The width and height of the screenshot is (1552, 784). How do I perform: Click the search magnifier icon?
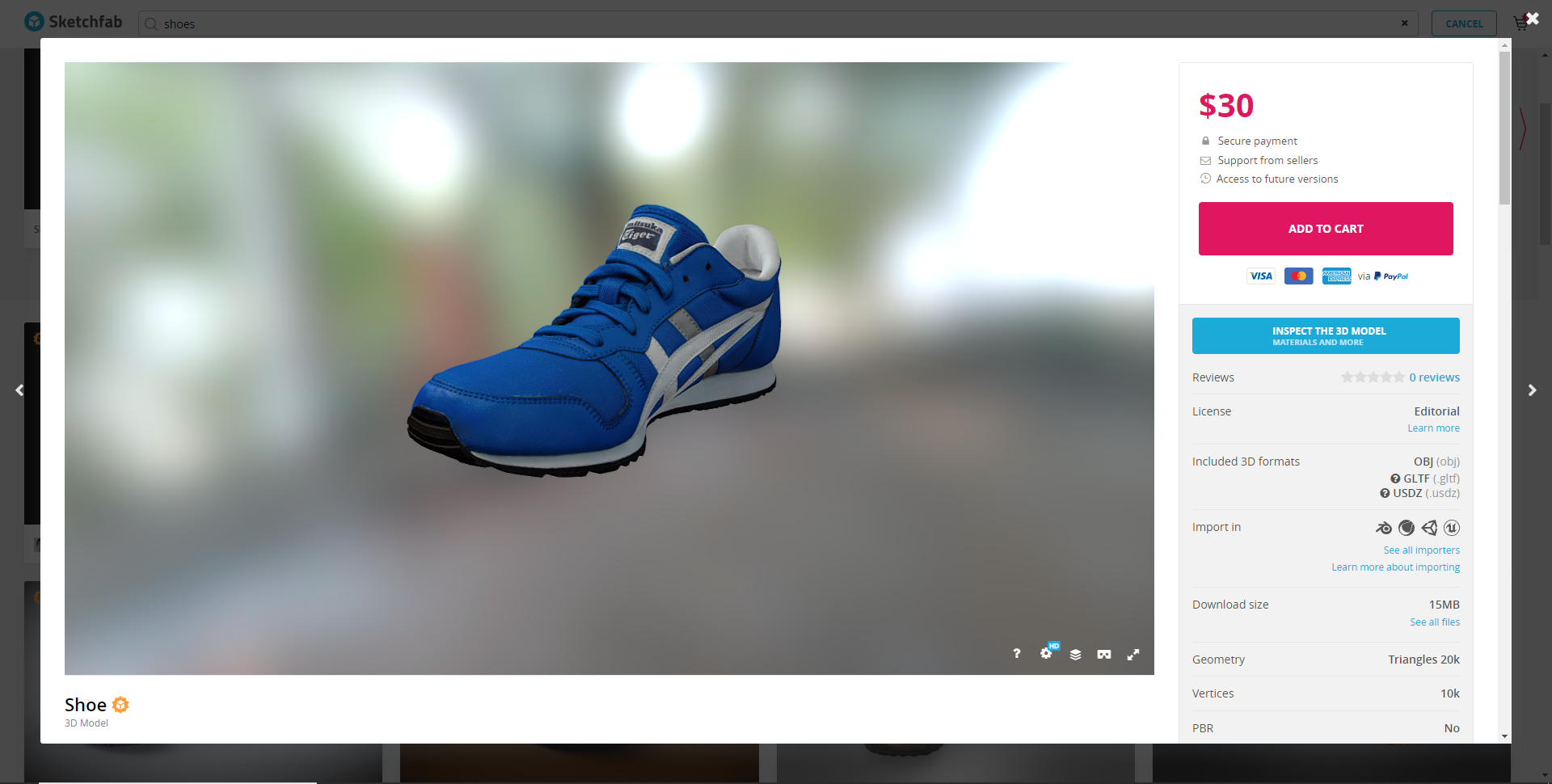[150, 24]
